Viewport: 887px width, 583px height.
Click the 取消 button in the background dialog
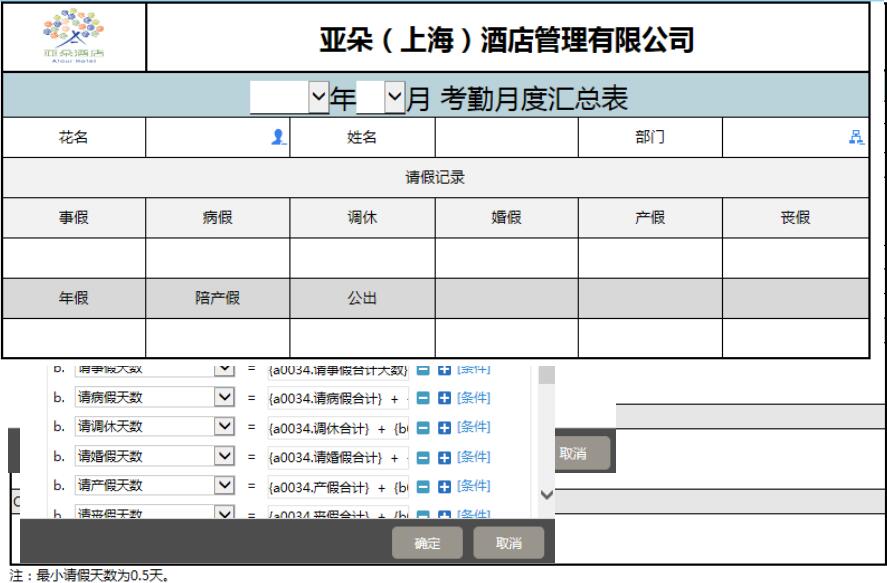(x=582, y=453)
